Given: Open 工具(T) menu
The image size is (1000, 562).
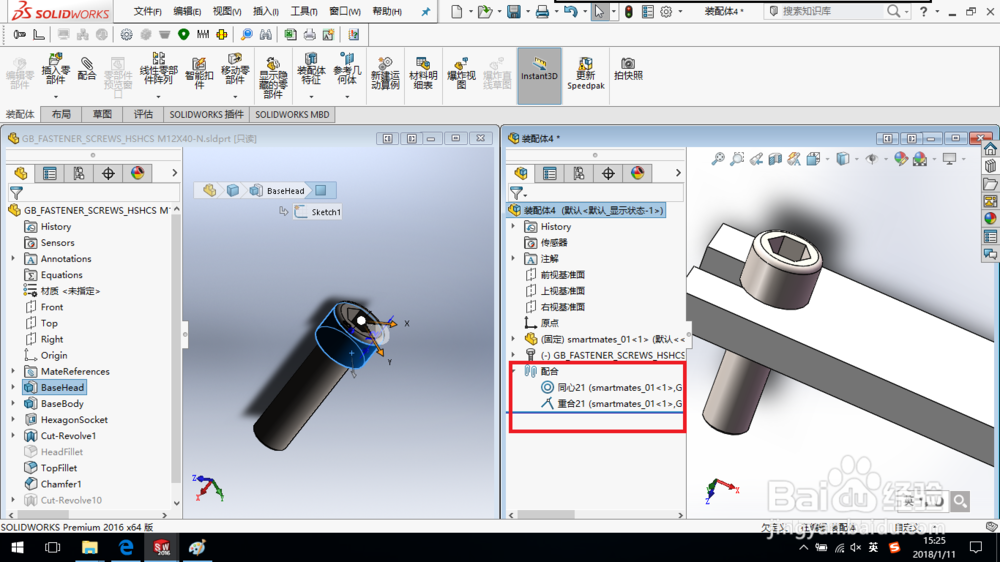Looking at the screenshot, I should coord(304,11).
